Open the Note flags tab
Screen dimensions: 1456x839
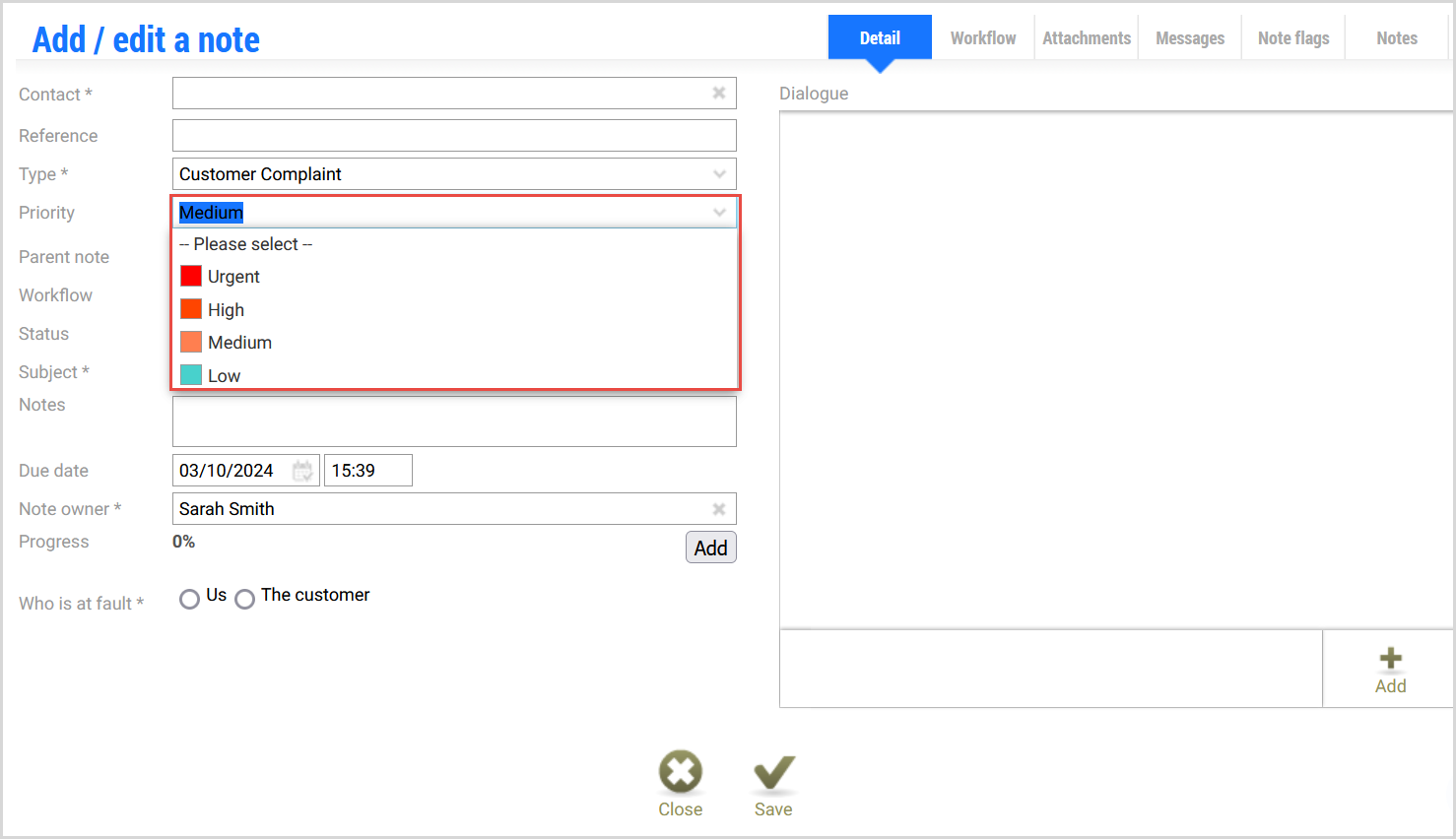point(1293,38)
